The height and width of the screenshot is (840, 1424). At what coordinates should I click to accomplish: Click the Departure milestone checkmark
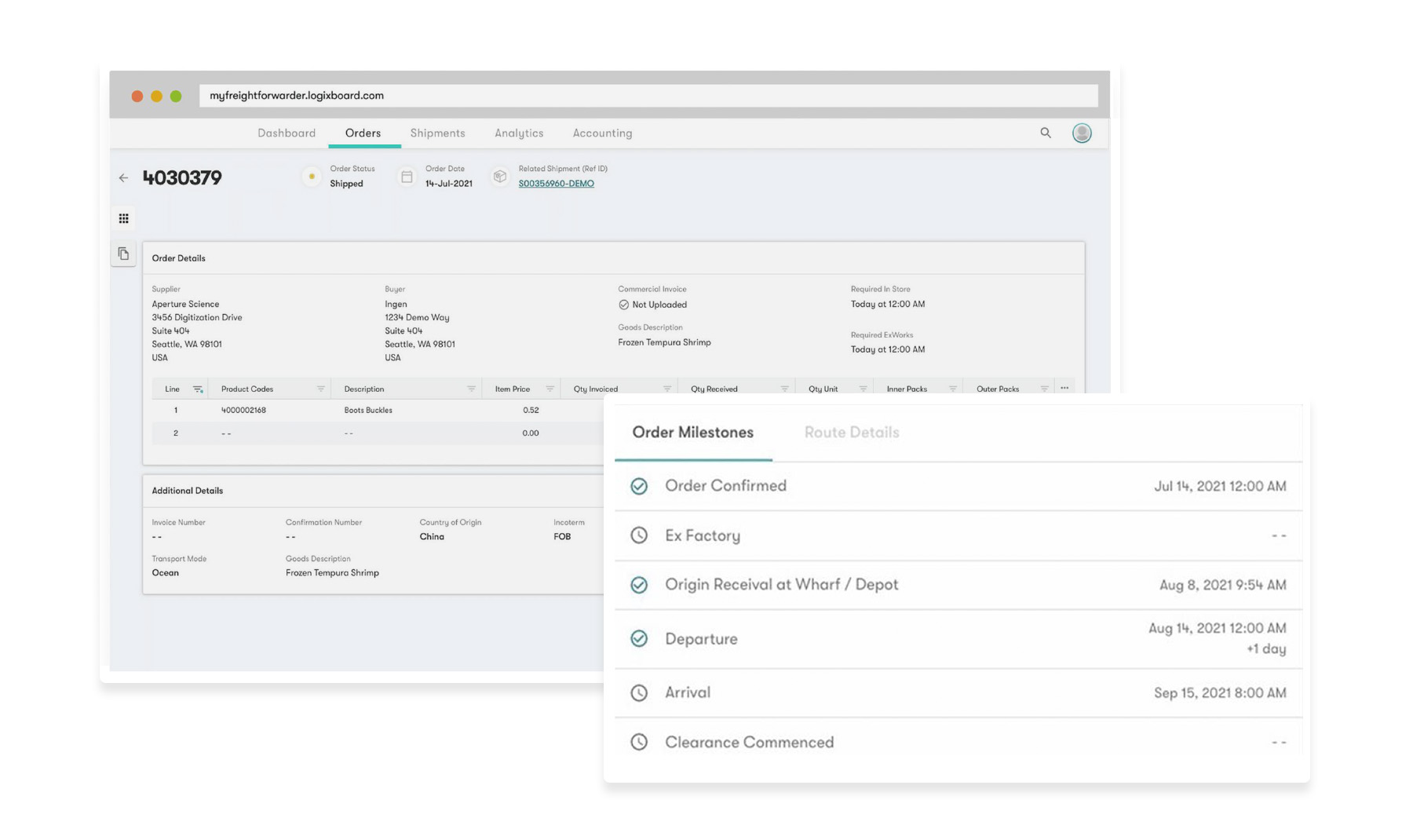pyautogui.click(x=639, y=638)
